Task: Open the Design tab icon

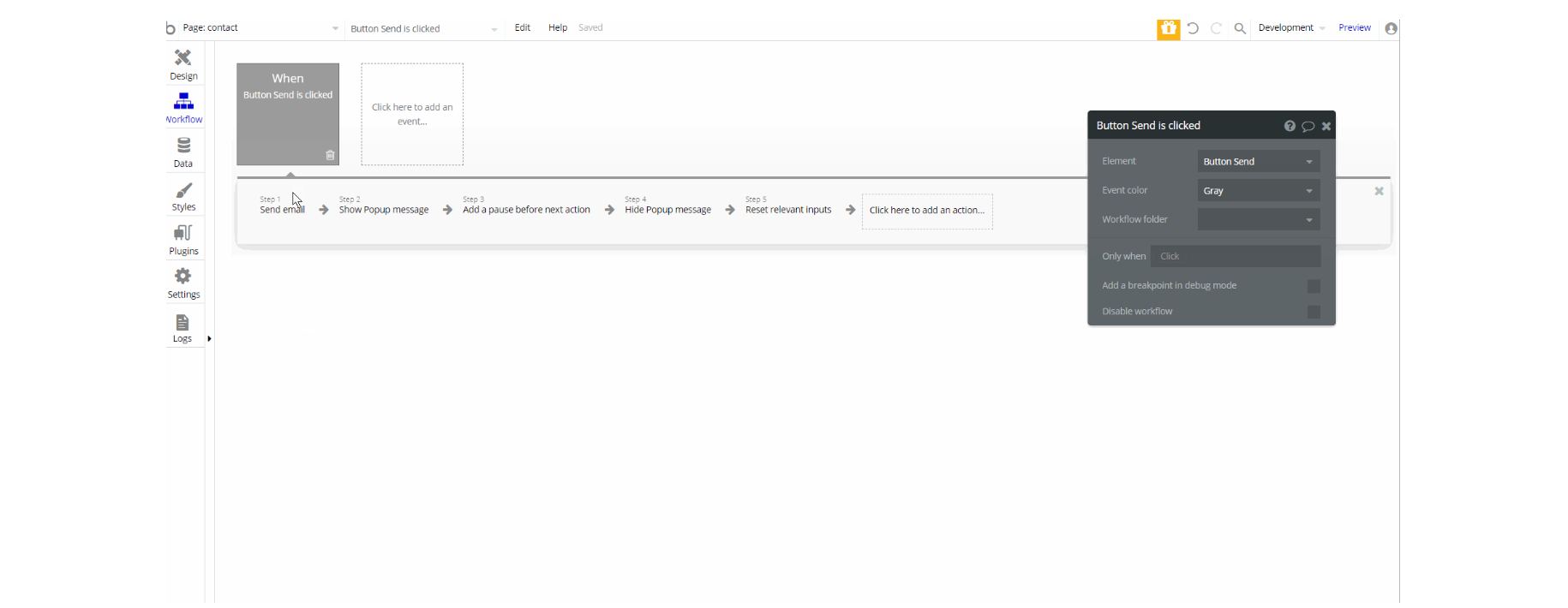Action: (x=183, y=58)
